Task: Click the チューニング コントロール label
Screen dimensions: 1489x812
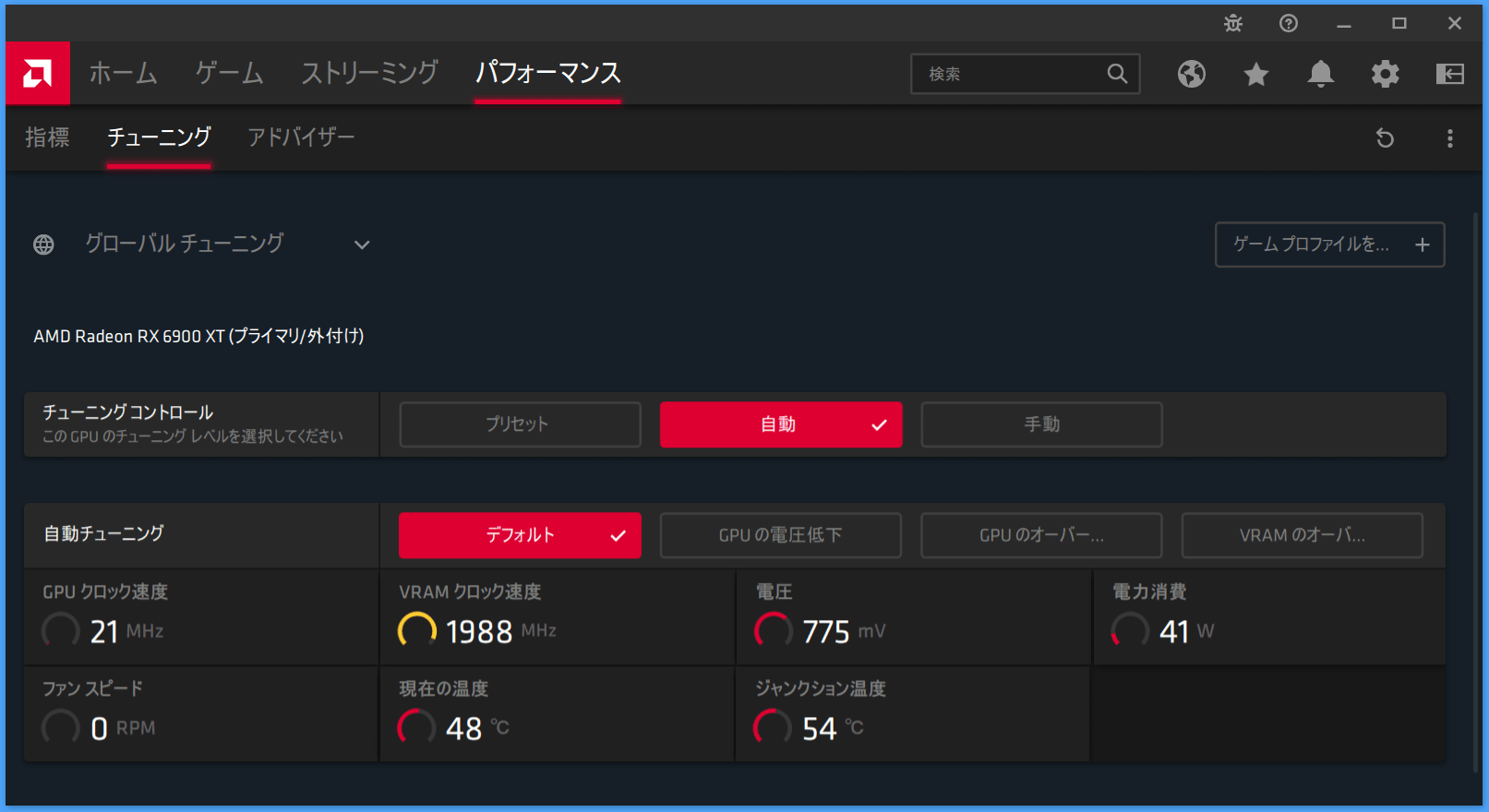Action: tap(127, 412)
